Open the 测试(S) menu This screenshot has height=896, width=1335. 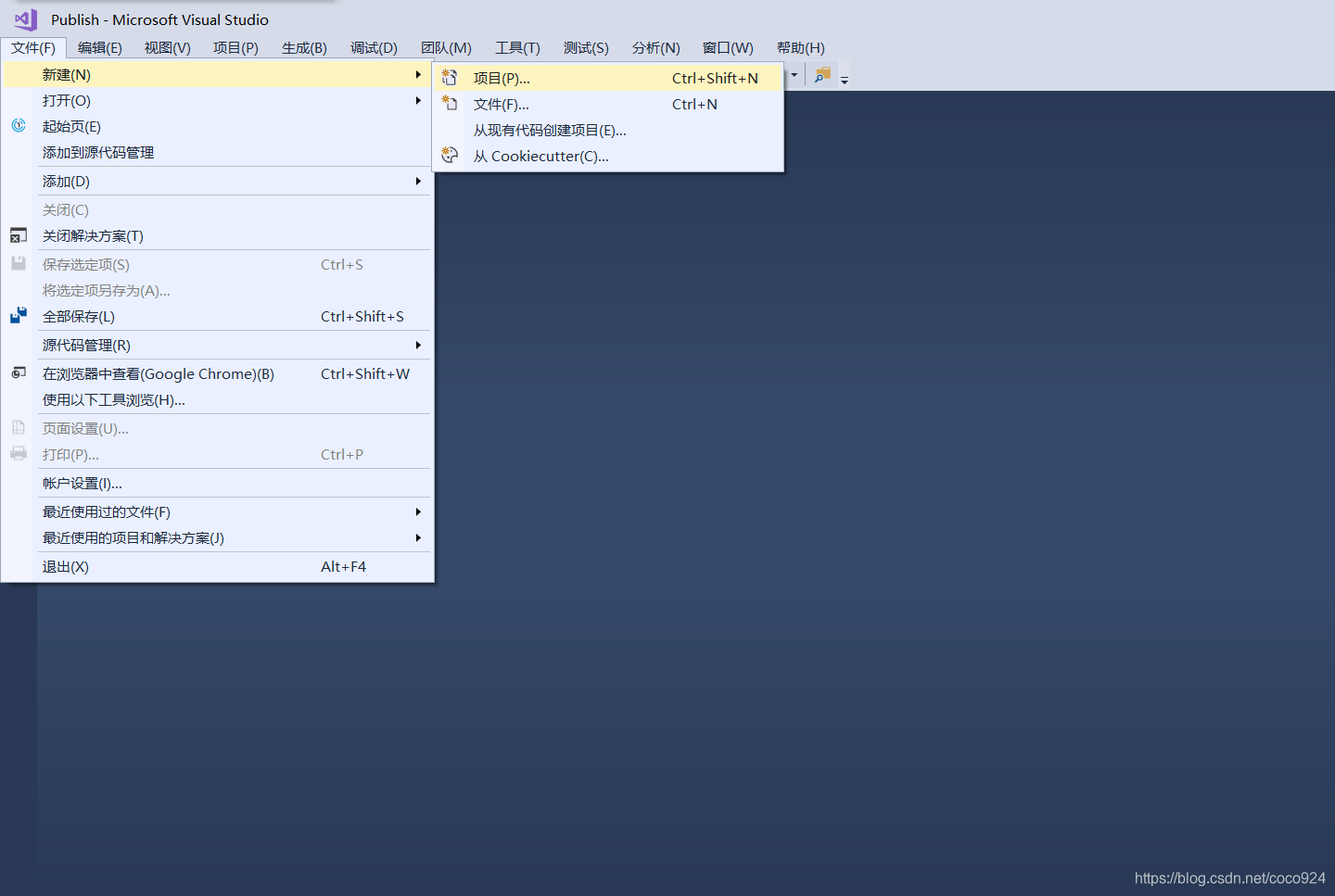pyautogui.click(x=586, y=47)
